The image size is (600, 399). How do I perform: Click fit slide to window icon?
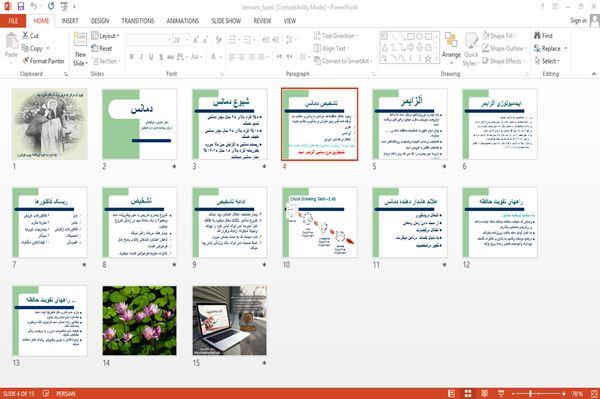(594, 393)
